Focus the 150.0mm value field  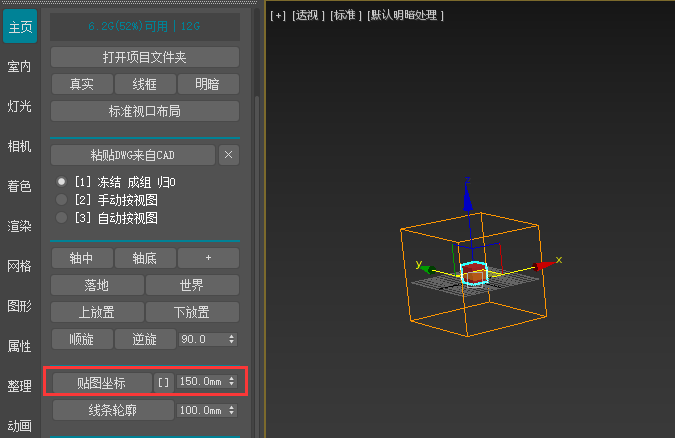(x=201, y=382)
